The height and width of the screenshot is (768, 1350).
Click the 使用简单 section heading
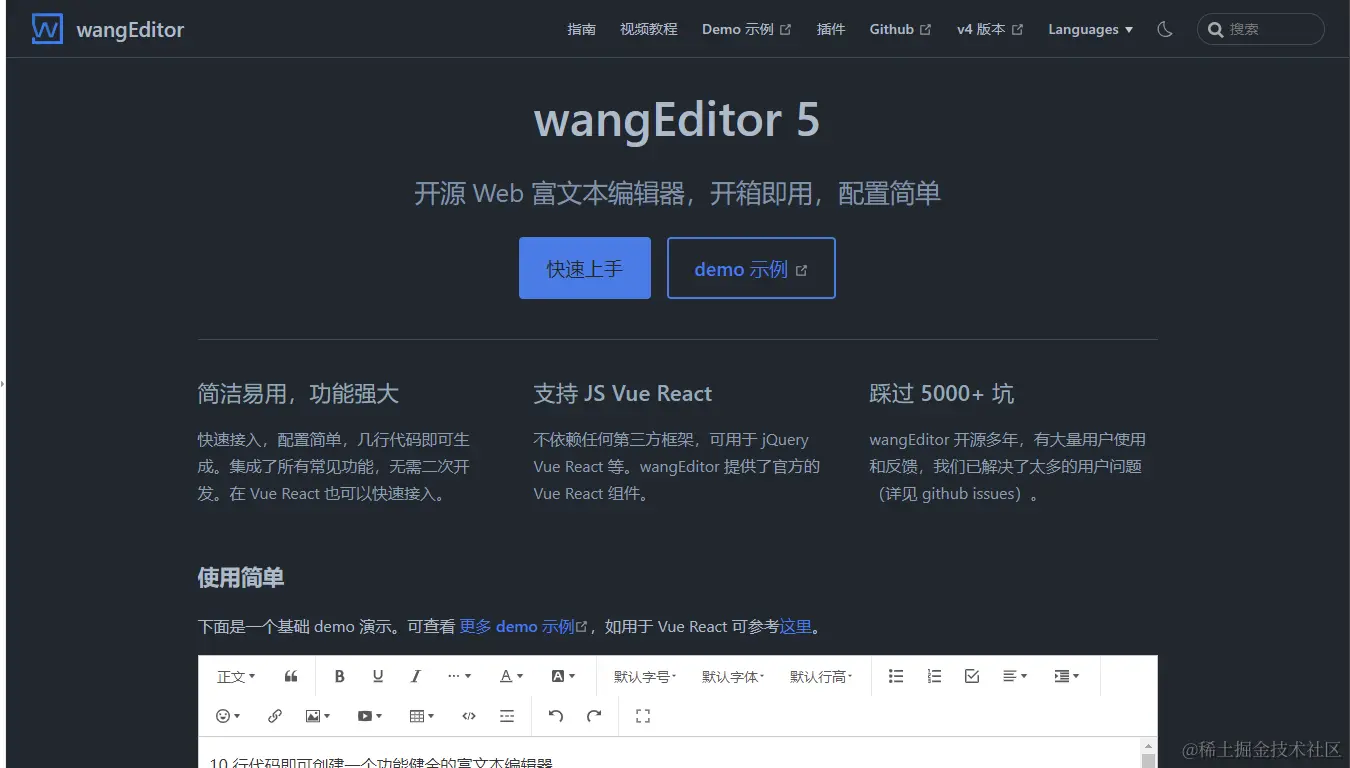point(241,578)
